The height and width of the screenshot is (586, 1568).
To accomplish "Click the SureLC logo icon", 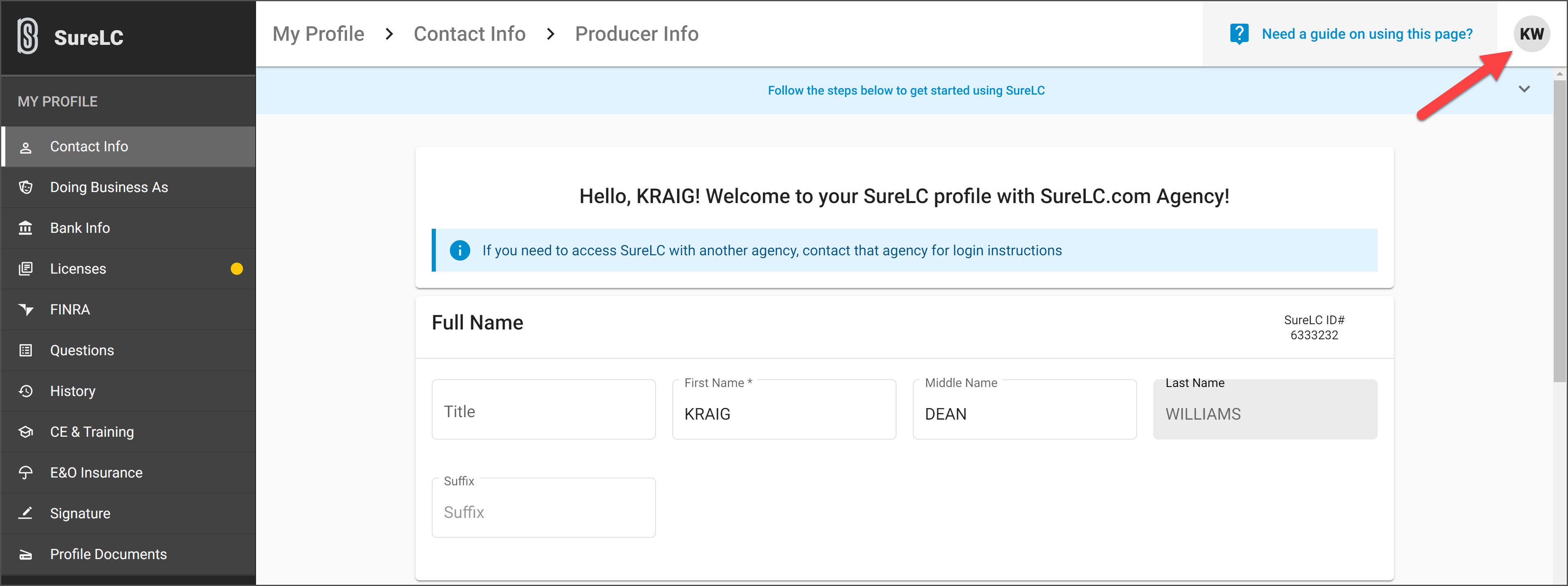I will click(x=27, y=36).
